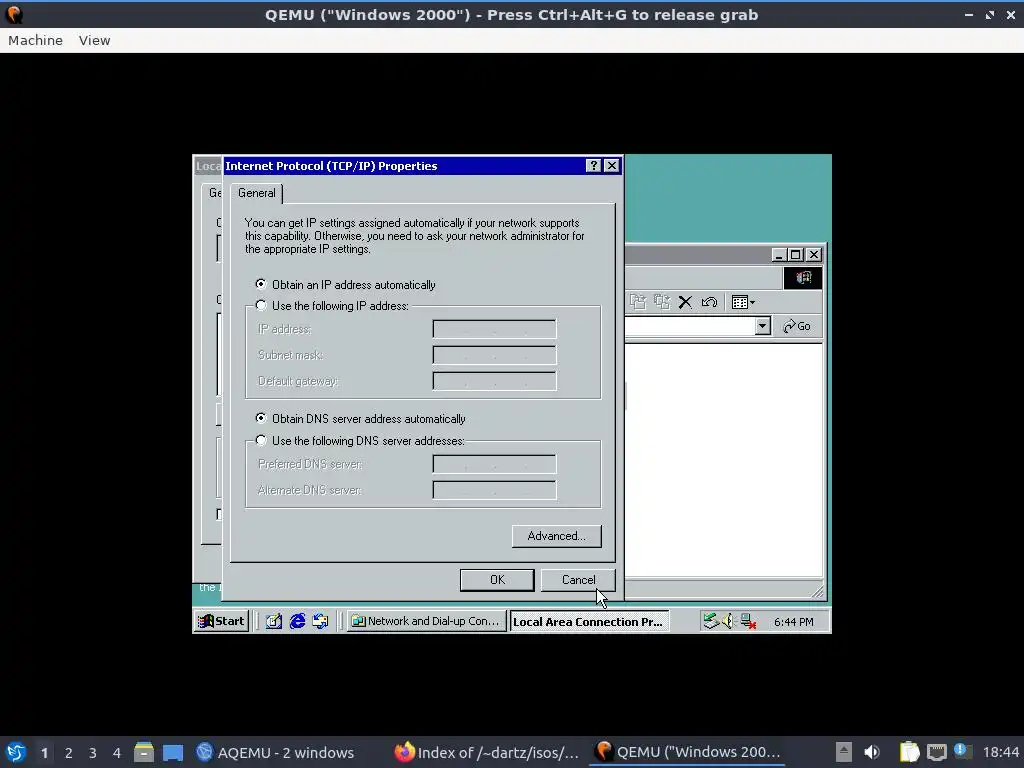1024x768 pixels.
Task: Switch to Firefox Index of ~dartz/isos task
Action: [x=487, y=753]
